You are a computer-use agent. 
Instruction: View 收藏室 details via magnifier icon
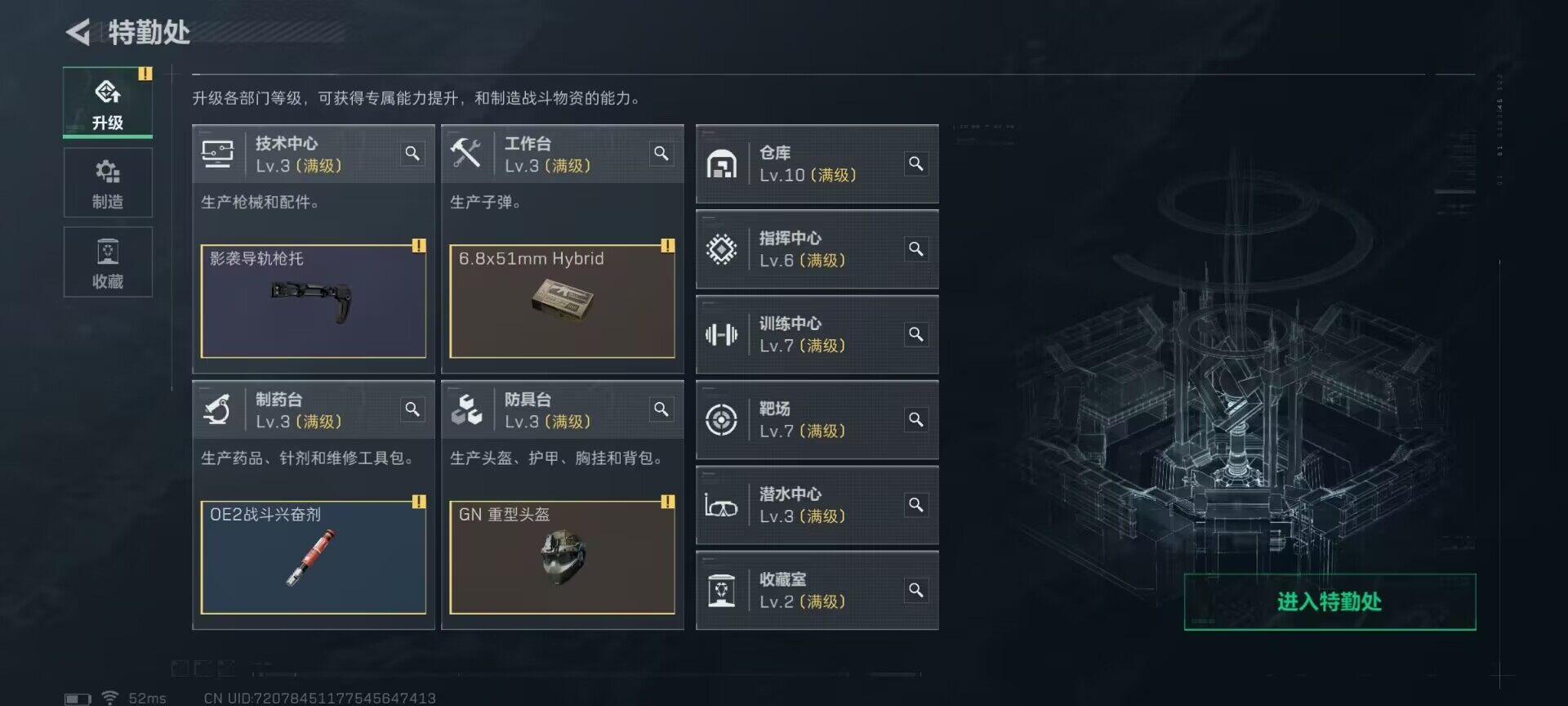(x=916, y=590)
